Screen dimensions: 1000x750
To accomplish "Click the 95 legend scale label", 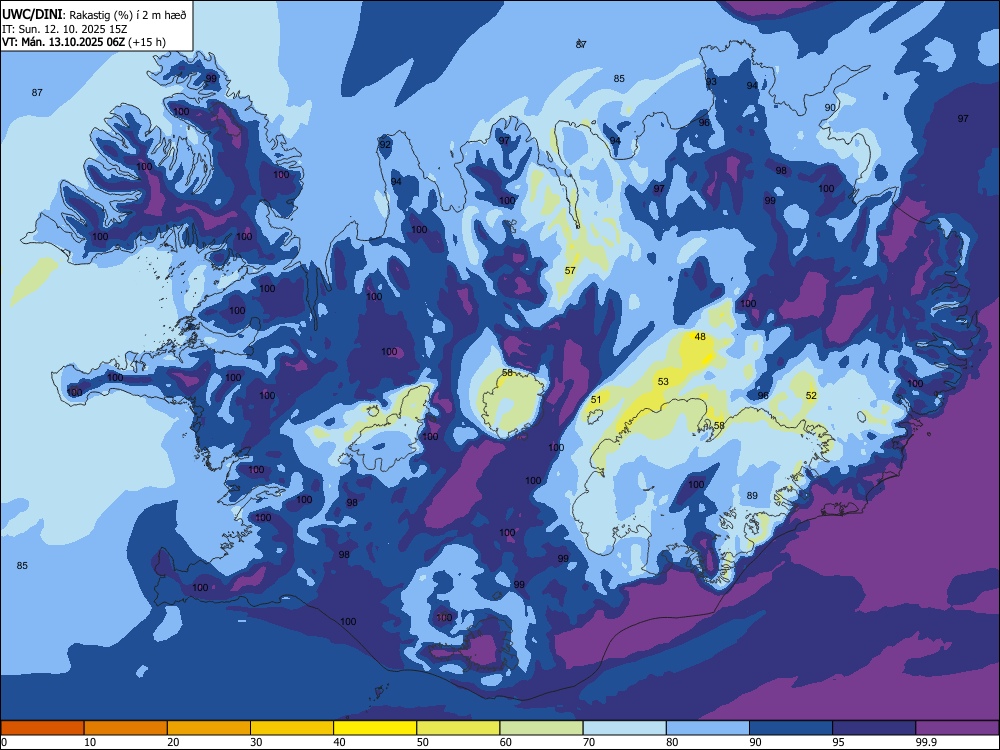I will tap(839, 742).
